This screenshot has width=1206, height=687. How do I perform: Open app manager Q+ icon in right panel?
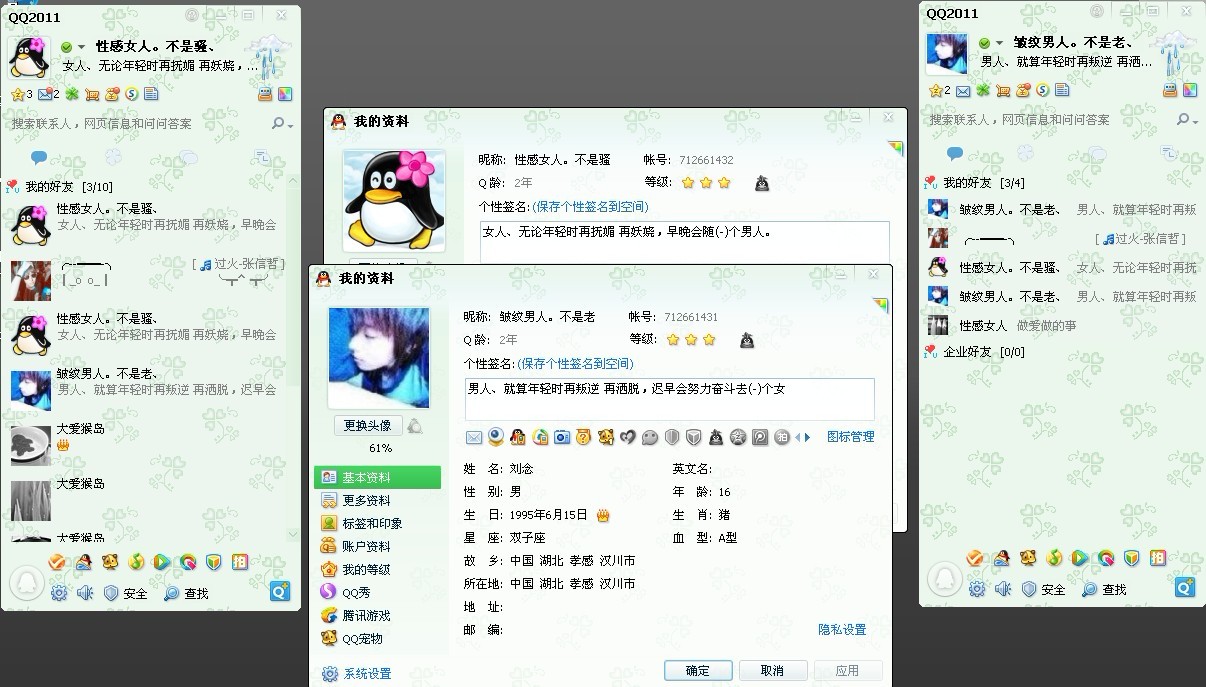[1185, 587]
